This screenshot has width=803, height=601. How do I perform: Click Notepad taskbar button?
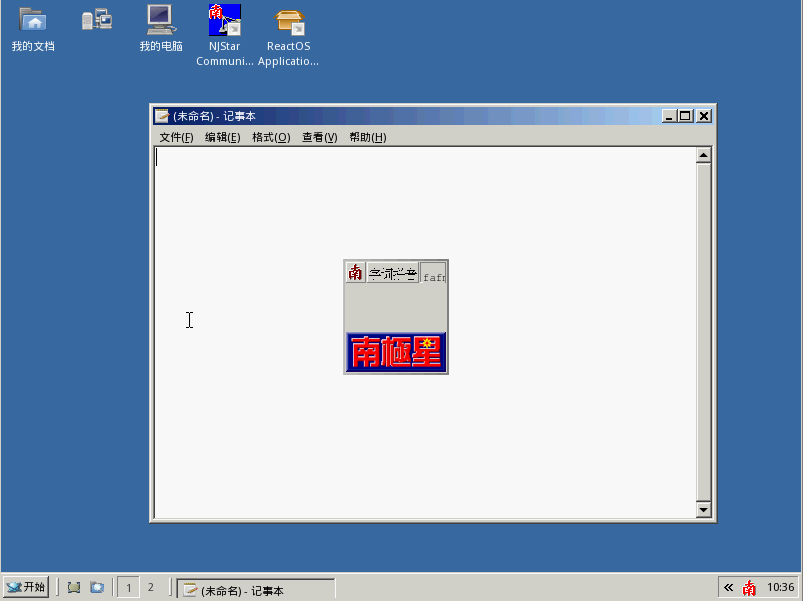256,590
